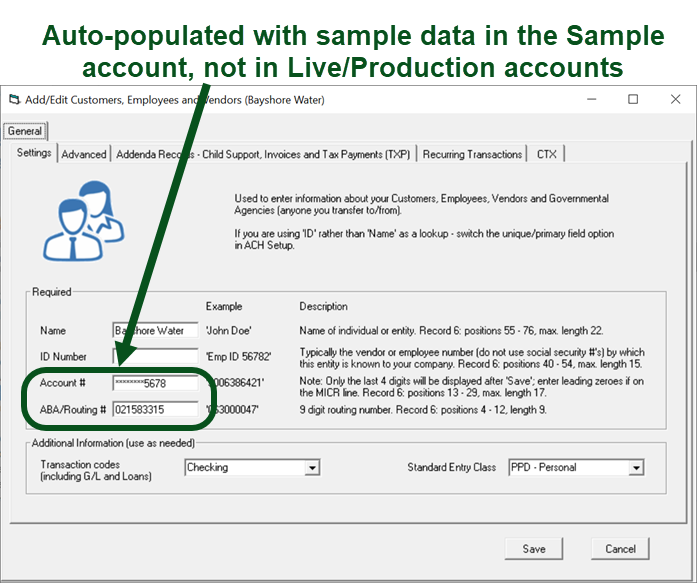Close the Add/Edit Customers window
The image size is (697, 584).
point(675,100)
